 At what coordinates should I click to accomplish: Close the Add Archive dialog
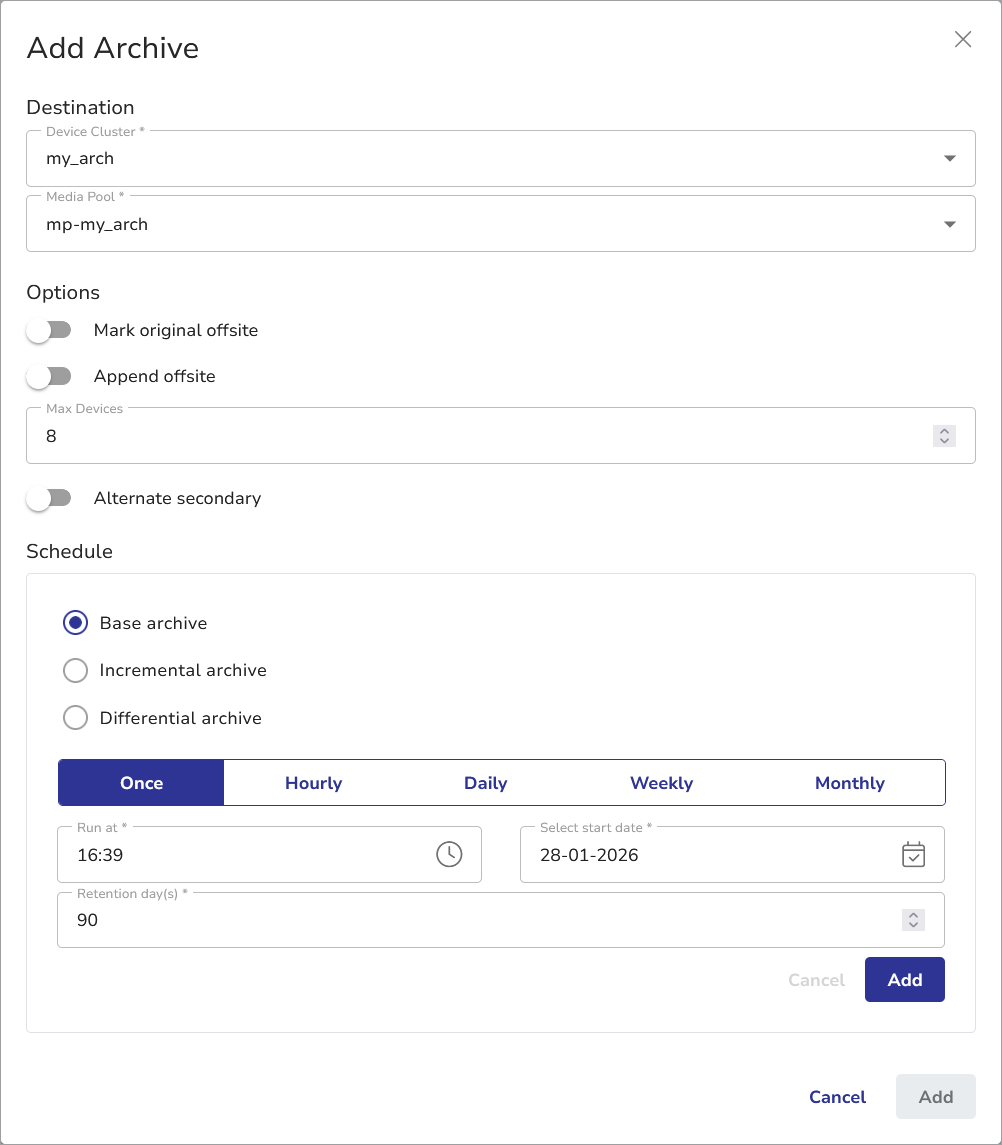[963, 39]
